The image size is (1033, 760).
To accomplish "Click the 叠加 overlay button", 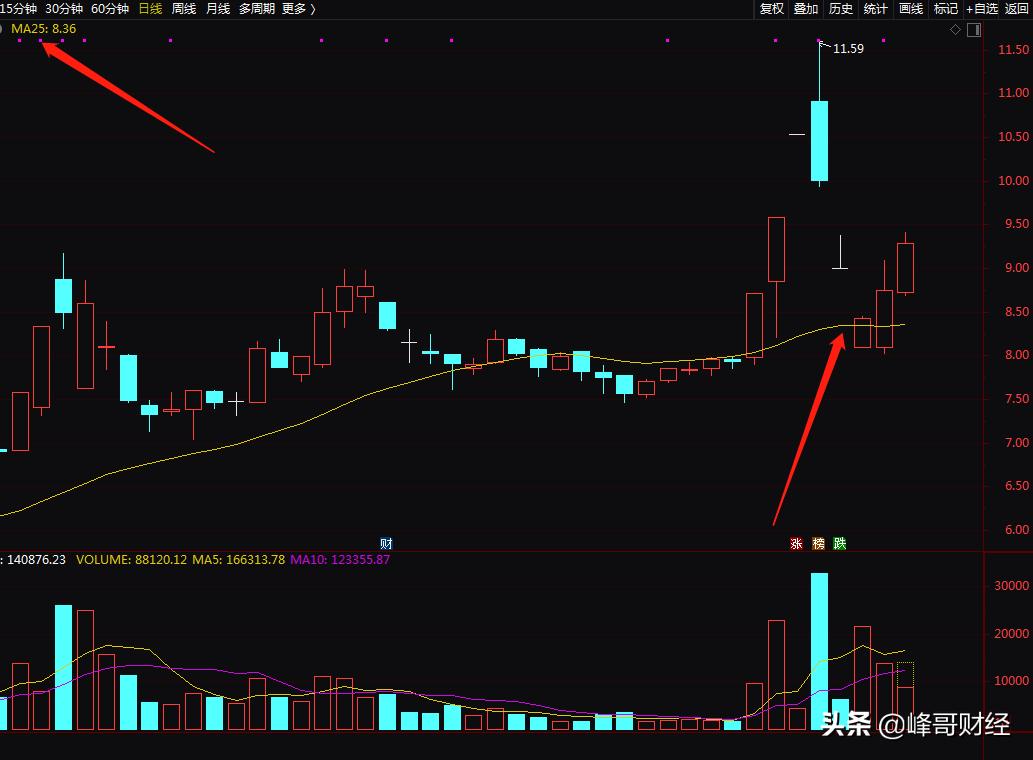I will (806, 9).
